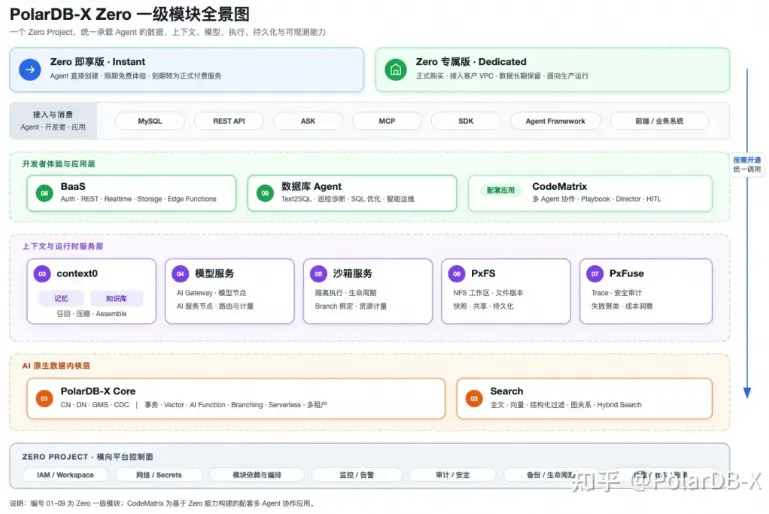The height and width of the screenshot is (514, 769).
Task: Click the 接入与消费 section label
Action: pos(53,115)
